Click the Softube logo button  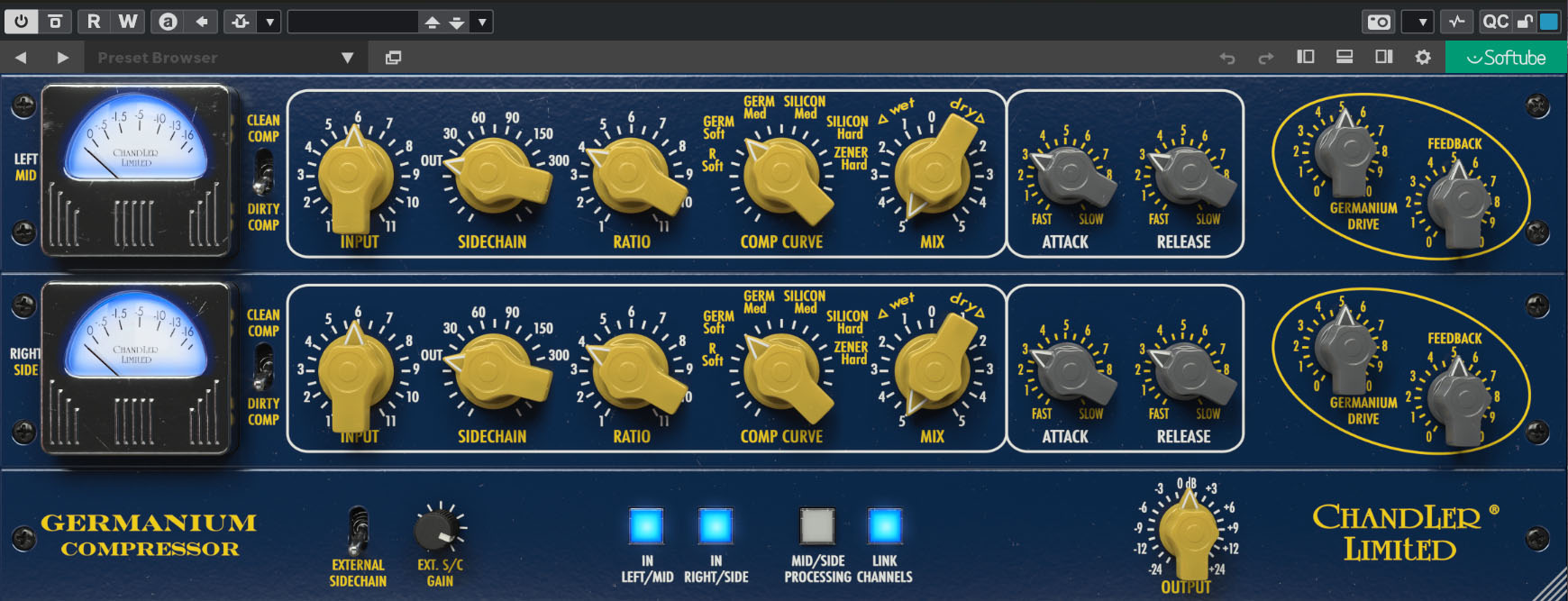pos(1506,57)
